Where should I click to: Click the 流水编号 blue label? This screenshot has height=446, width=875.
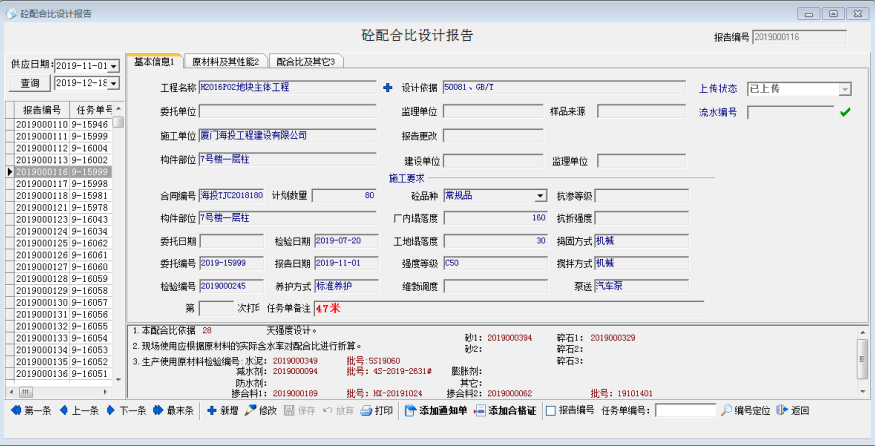coord(718,112)
